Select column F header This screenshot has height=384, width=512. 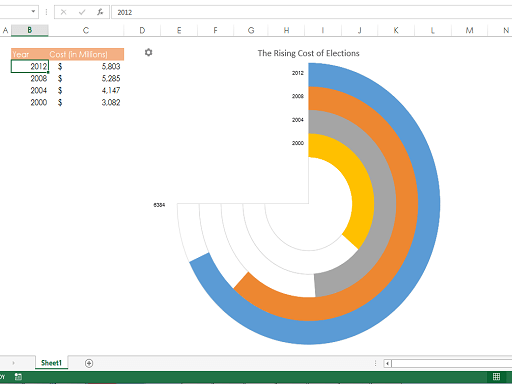215,30
